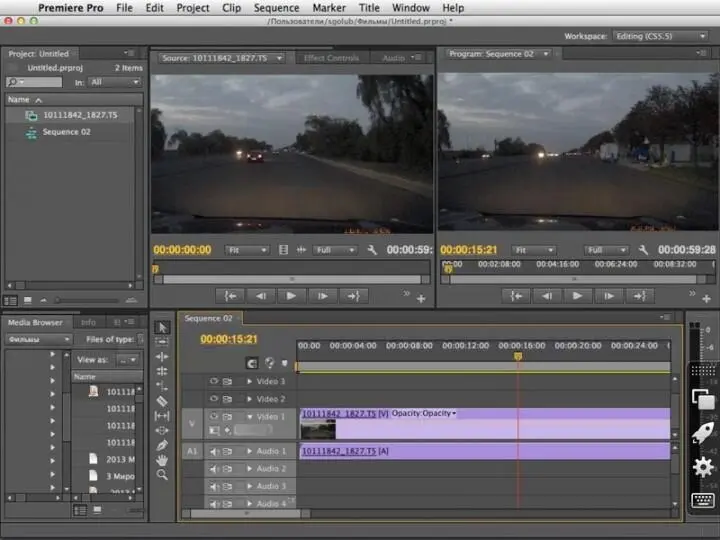Step back one frame in Program monitor
The width and height of the screenshot is (720, 540).
(546, 296)
